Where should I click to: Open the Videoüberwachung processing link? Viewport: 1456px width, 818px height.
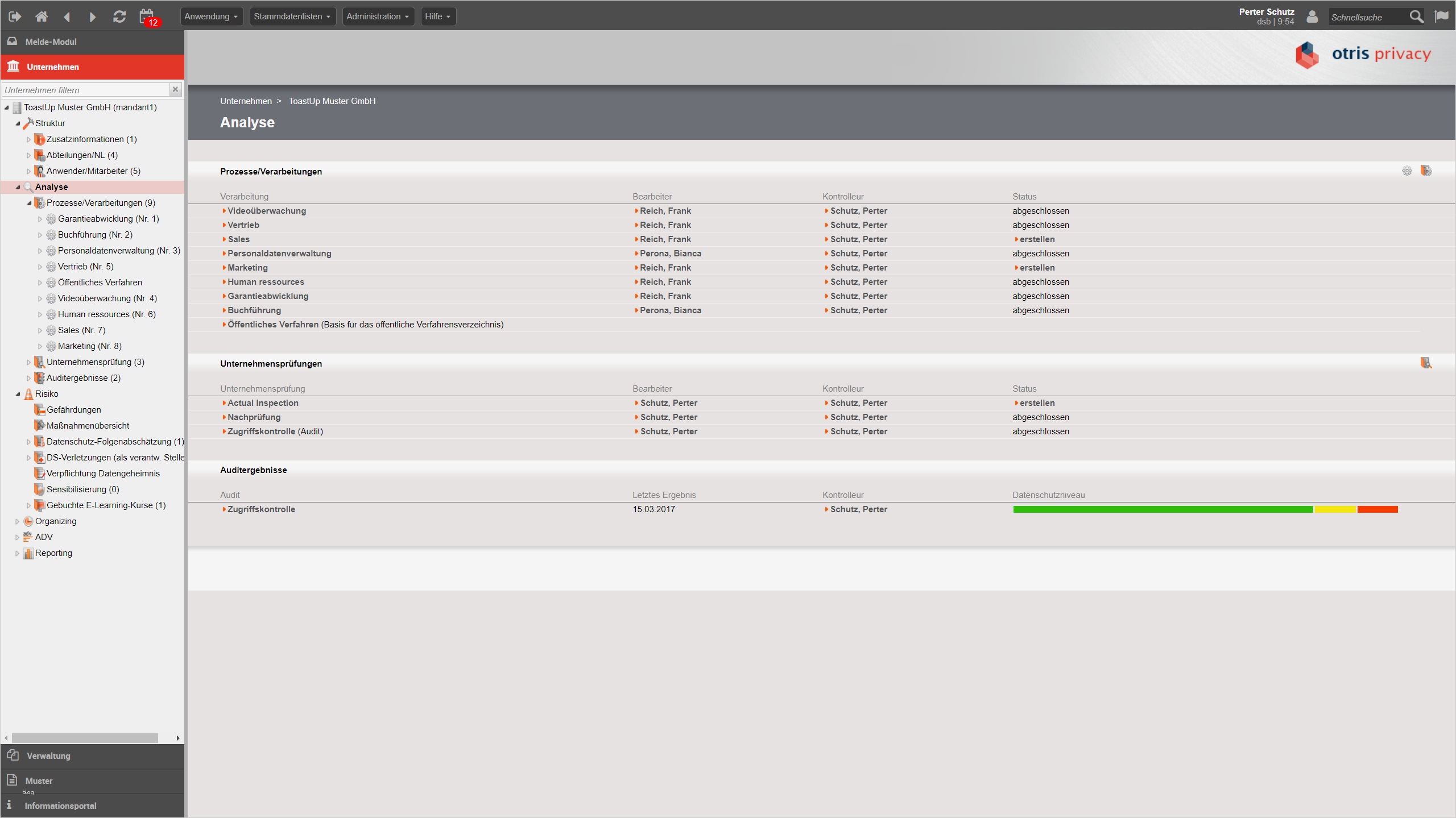coord(267,211)
